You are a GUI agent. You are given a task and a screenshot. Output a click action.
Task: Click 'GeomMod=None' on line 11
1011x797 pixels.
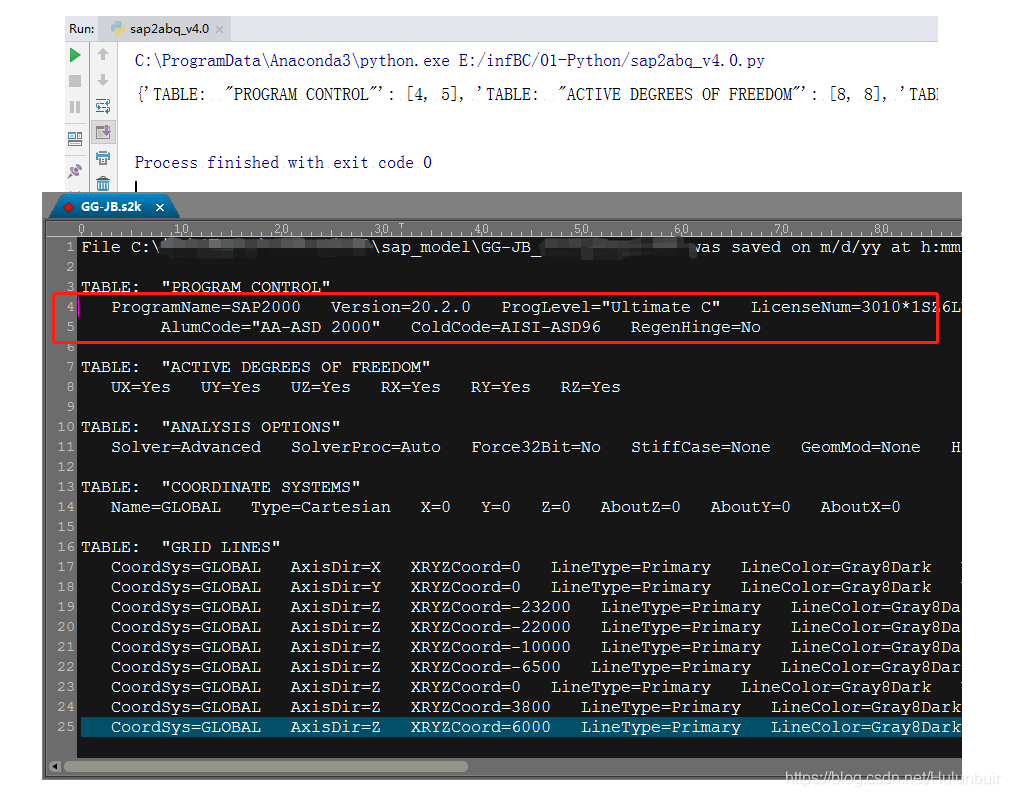pos(860,447)
